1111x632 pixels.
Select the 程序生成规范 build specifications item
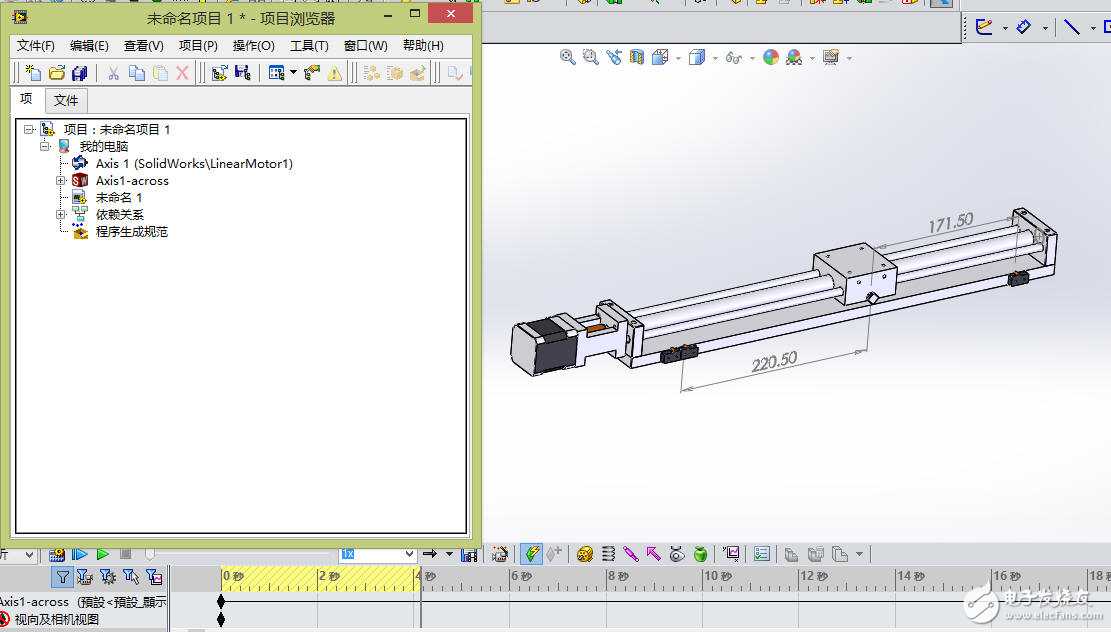click(x=131, y=232)
